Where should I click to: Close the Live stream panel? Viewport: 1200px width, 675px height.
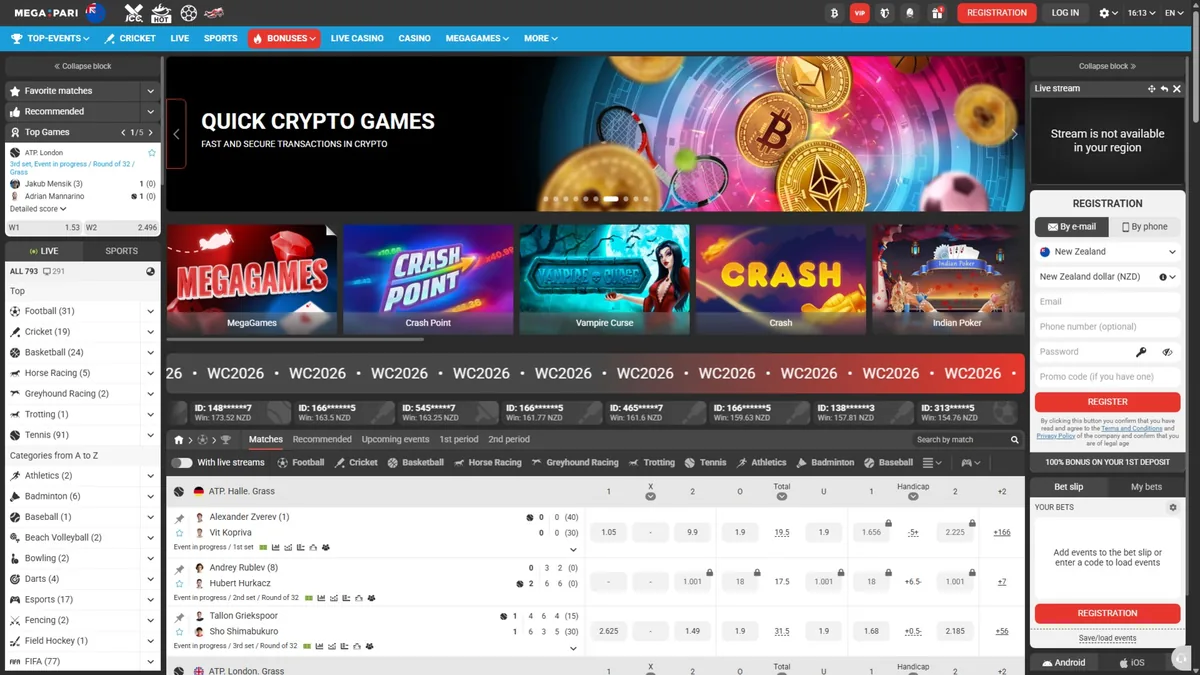(1177, 88)
